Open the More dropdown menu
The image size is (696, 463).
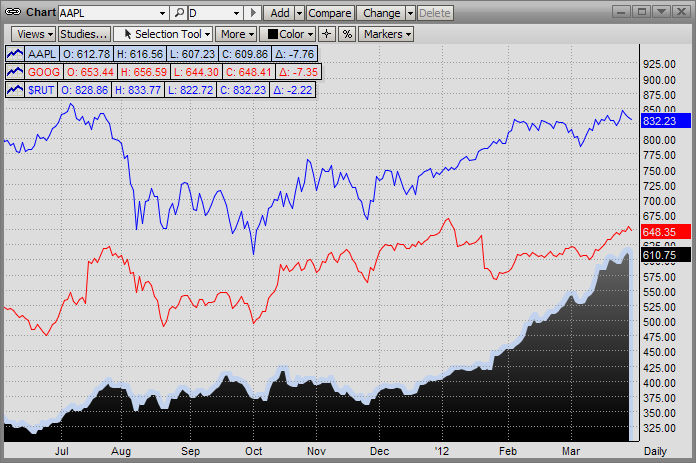coord(236,34)
